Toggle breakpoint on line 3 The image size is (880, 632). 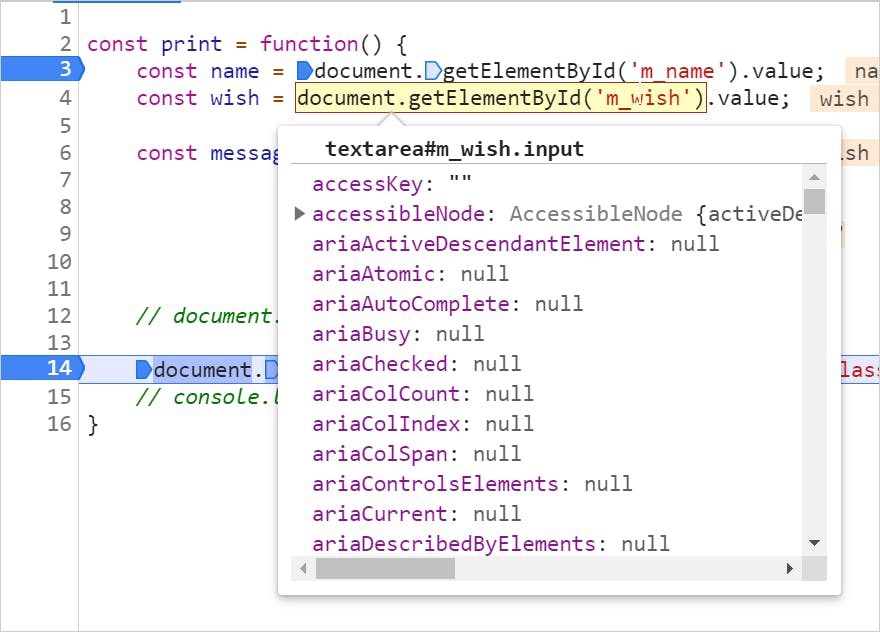[x=43, y=69]
